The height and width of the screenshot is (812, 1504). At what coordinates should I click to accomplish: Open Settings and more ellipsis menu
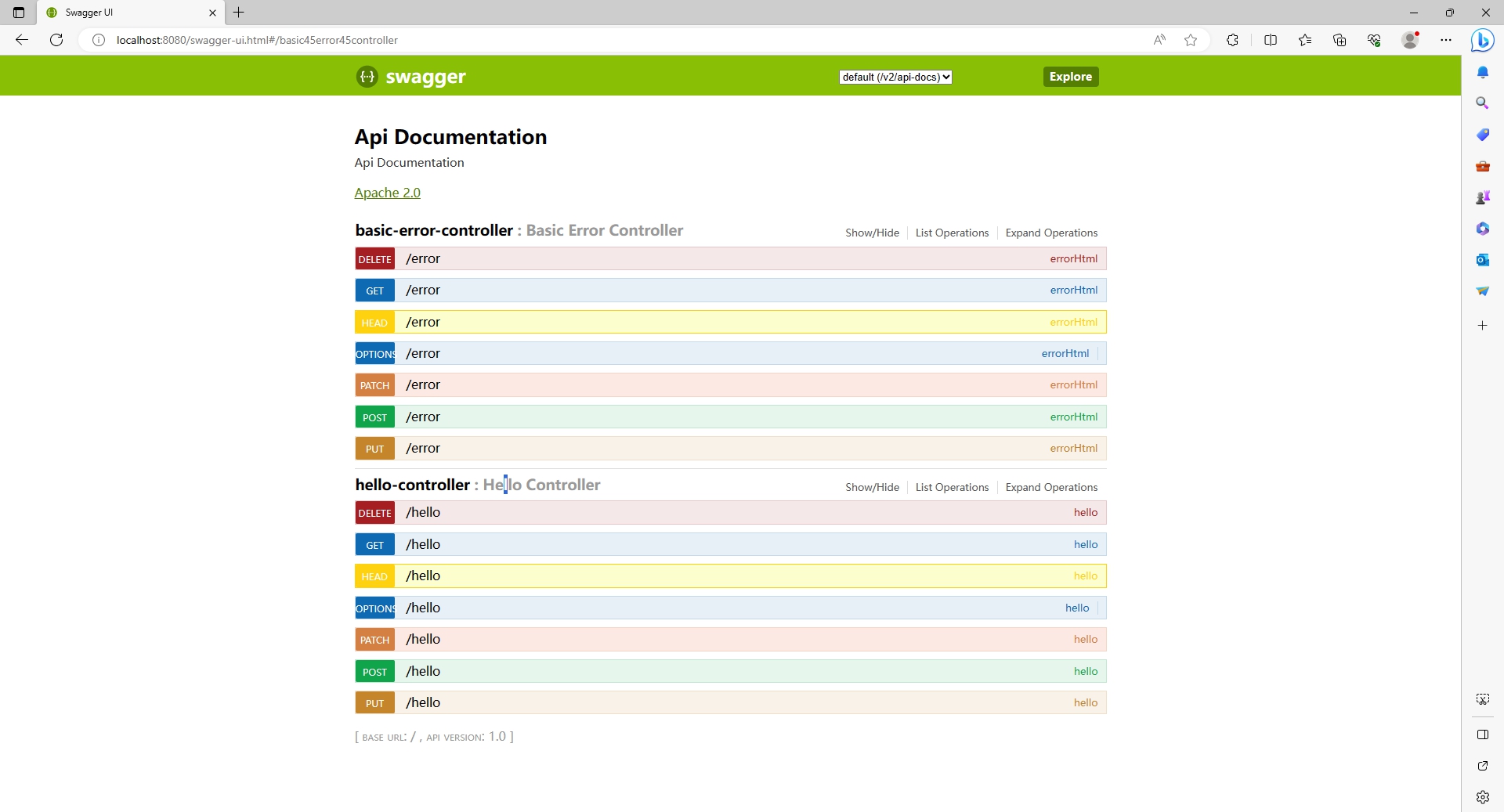(1446, 40)
